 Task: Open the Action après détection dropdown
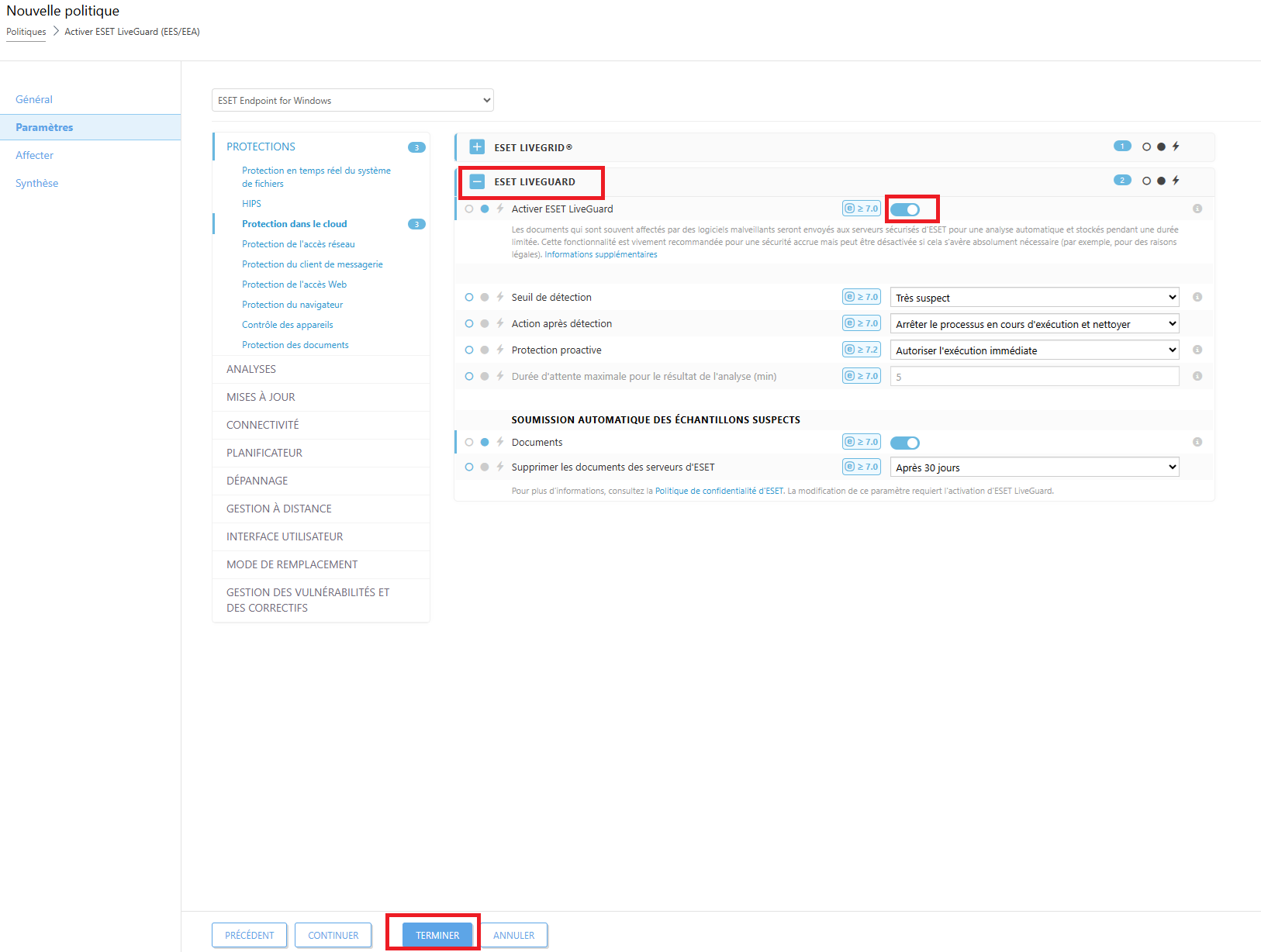coord(1035,324)
